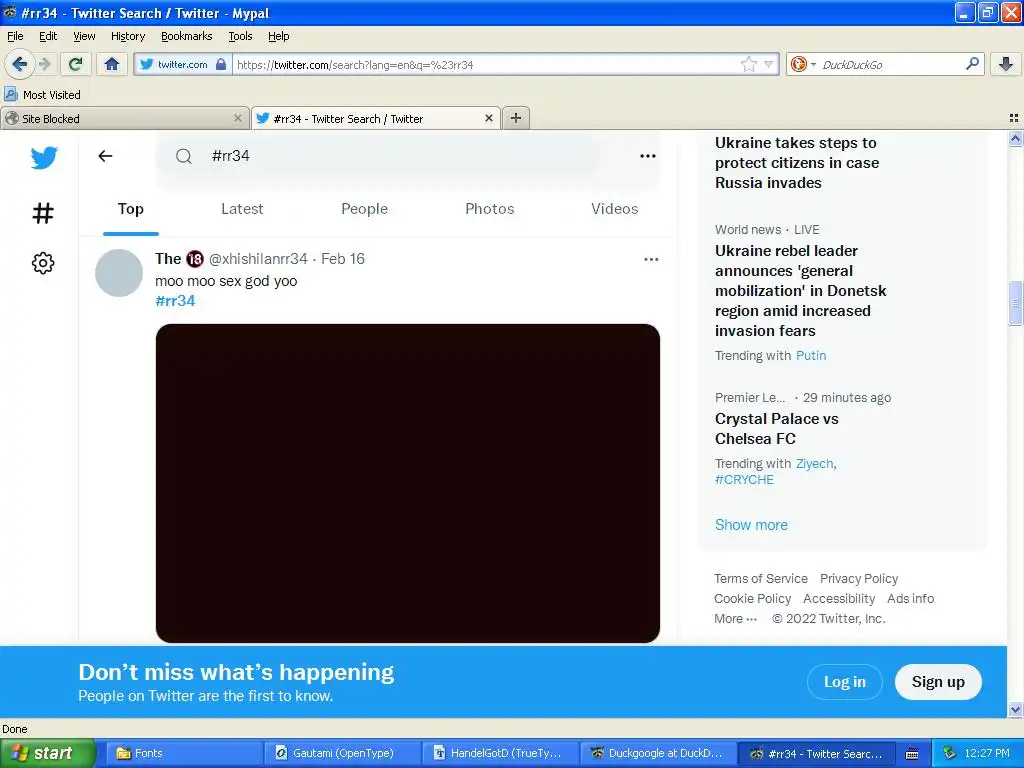1024x768 pixels.
Task: Open the dark media in the tweet
Action: tap(408, 483)
